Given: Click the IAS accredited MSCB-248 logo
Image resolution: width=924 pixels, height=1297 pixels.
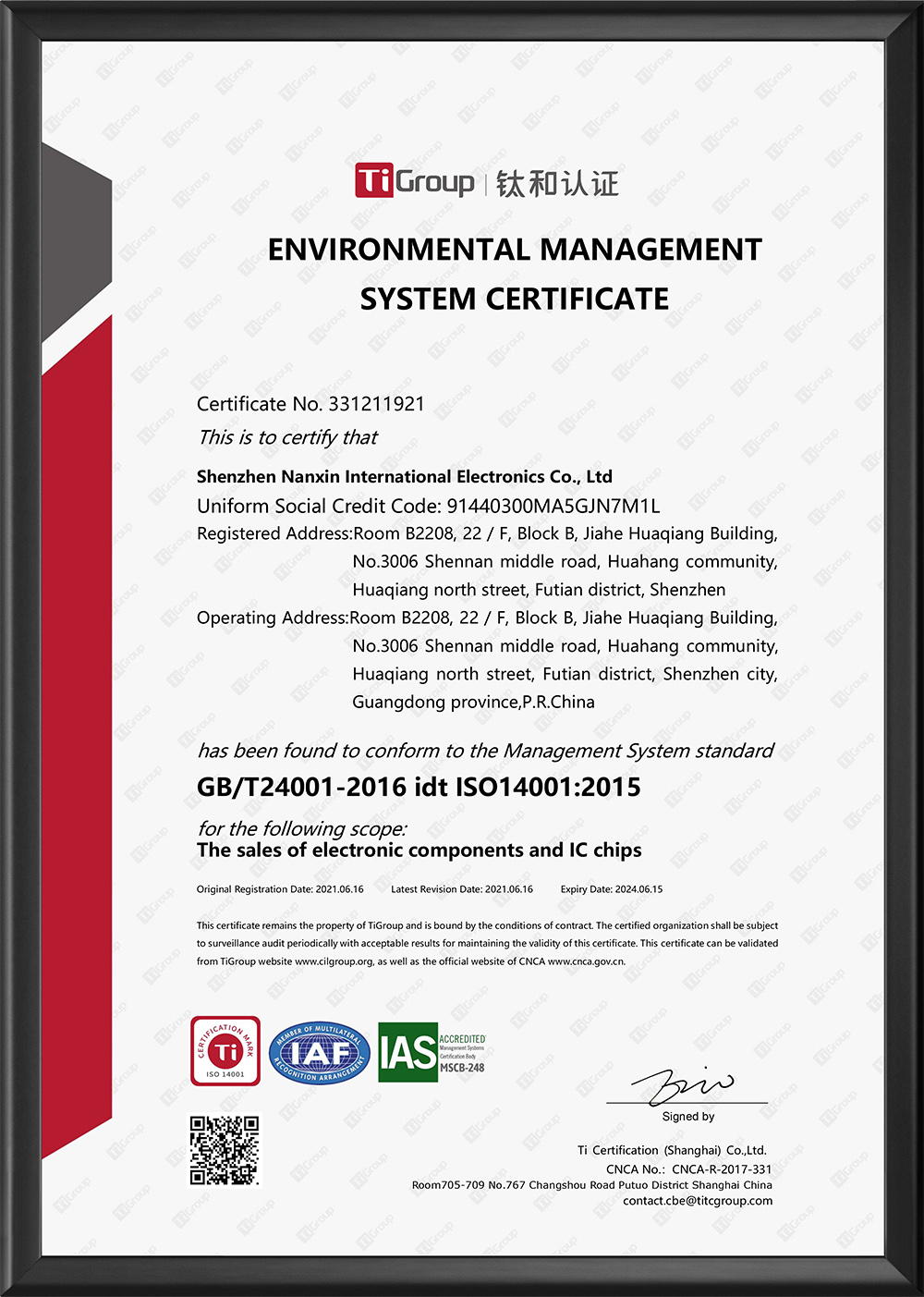Looking at the screenshot, I should pyautogui.click(x=432, y=1052).
